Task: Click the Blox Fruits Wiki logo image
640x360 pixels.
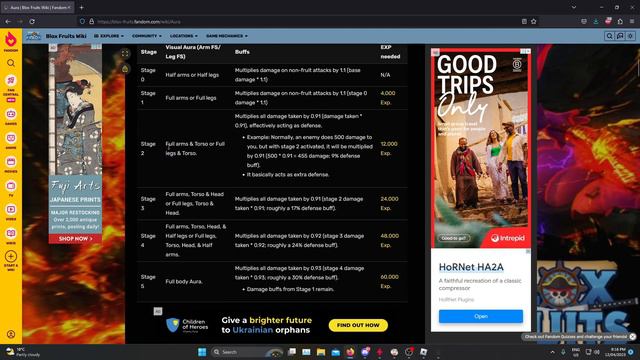Action: pyautogui.click(x=33, y=36)
